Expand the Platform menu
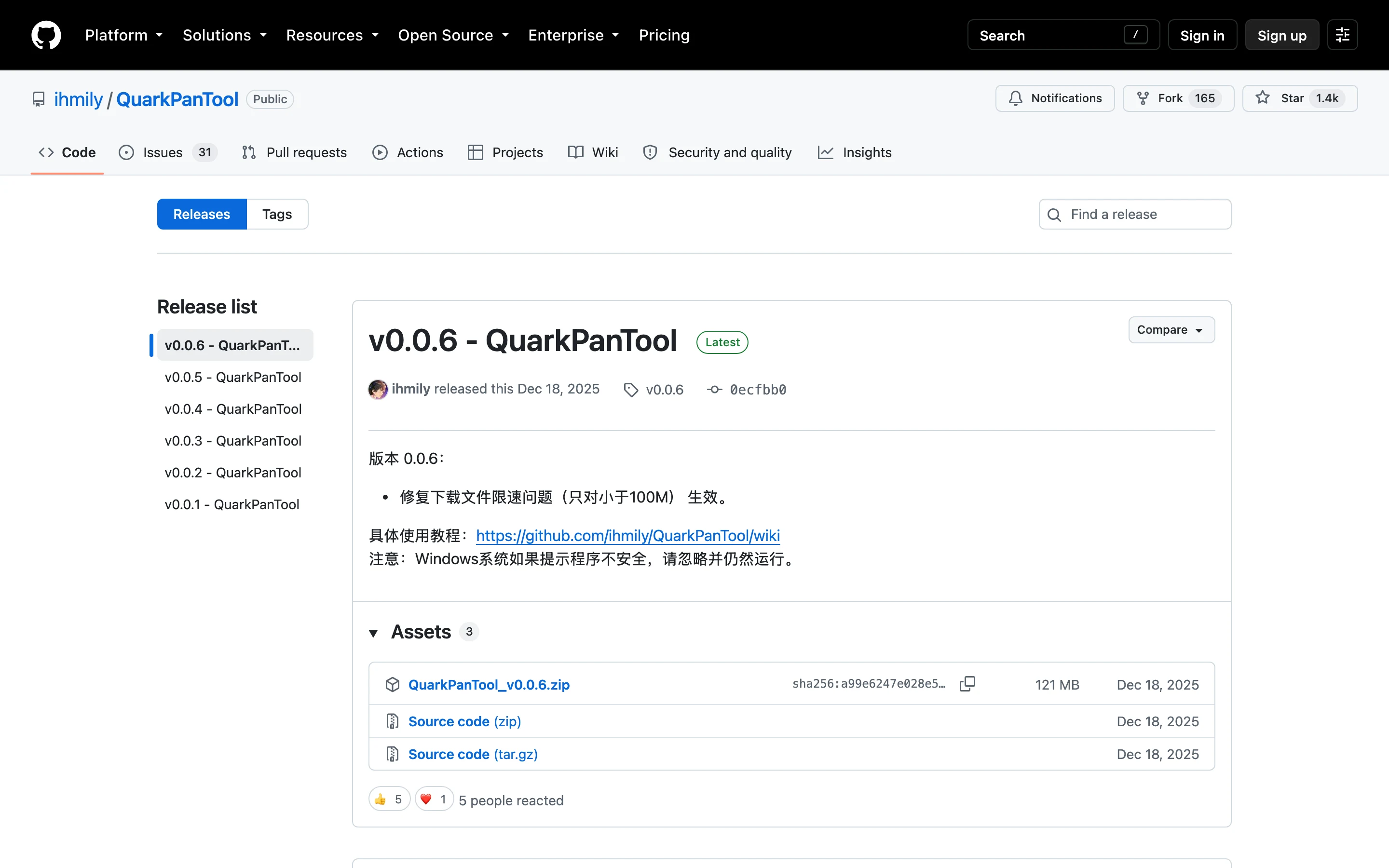1389x868 pixels. coord(124,35)
